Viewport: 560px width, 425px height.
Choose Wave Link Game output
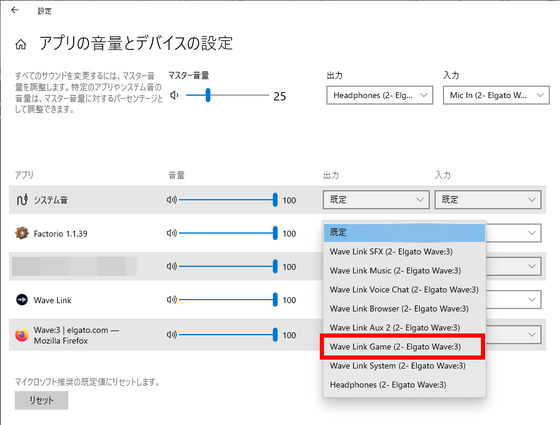tap(402, 346)
